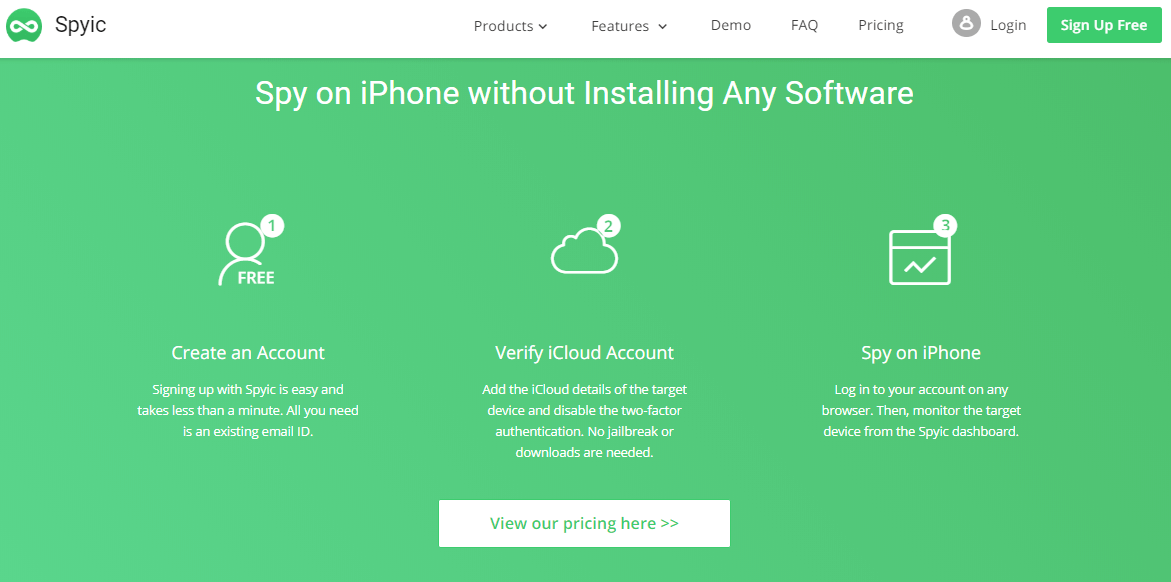Click the Spyic infinity logo icon
The image size is (1171, 582).
[x=23, y=25]
